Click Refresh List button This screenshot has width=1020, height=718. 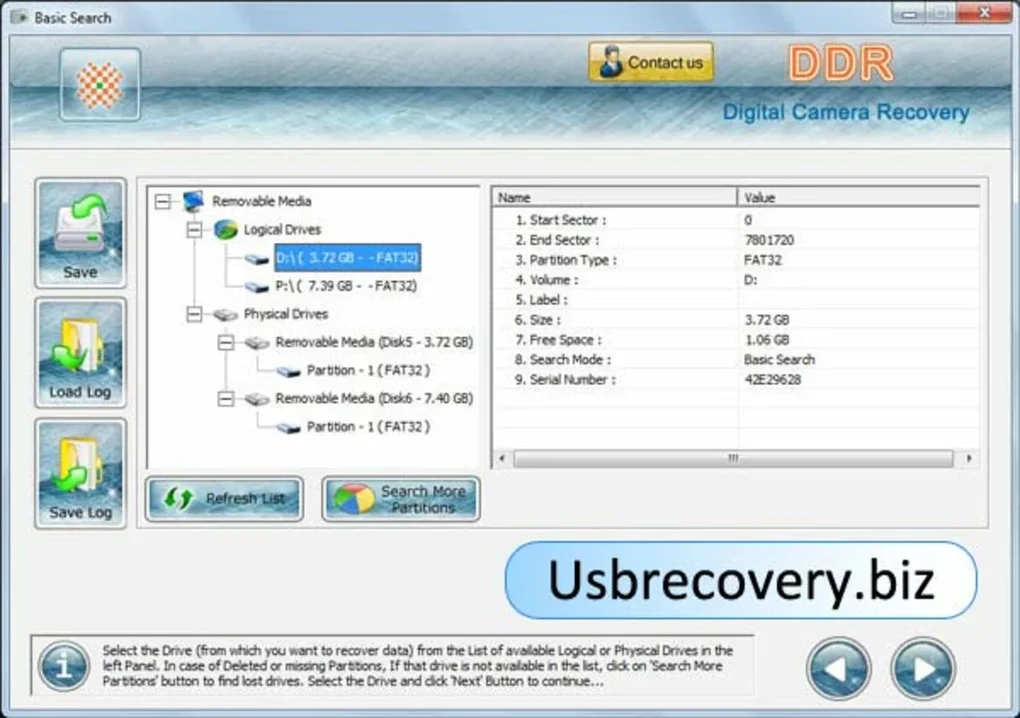tap(224, 499)
